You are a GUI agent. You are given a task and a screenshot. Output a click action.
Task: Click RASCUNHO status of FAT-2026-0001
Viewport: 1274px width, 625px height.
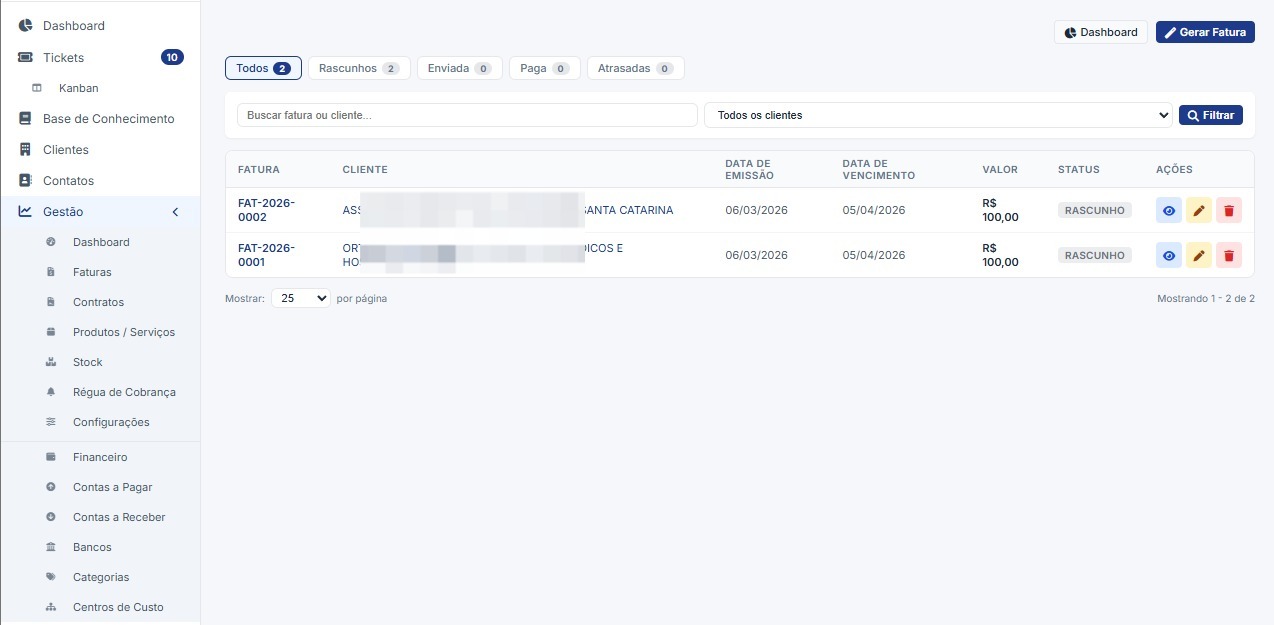pyautogui.click(x=1095, y=255)
